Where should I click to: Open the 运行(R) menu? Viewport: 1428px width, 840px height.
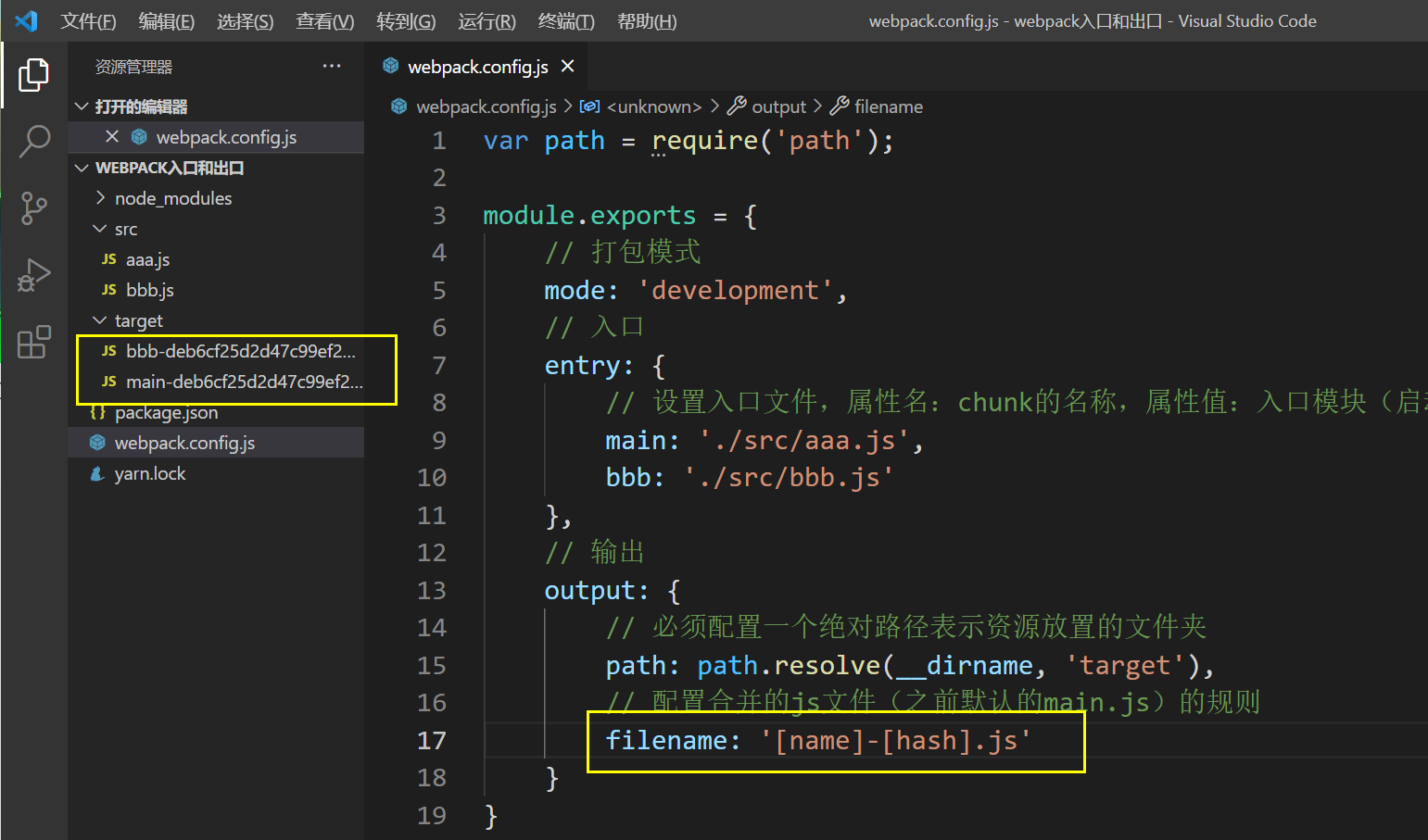tap(487, 21)
